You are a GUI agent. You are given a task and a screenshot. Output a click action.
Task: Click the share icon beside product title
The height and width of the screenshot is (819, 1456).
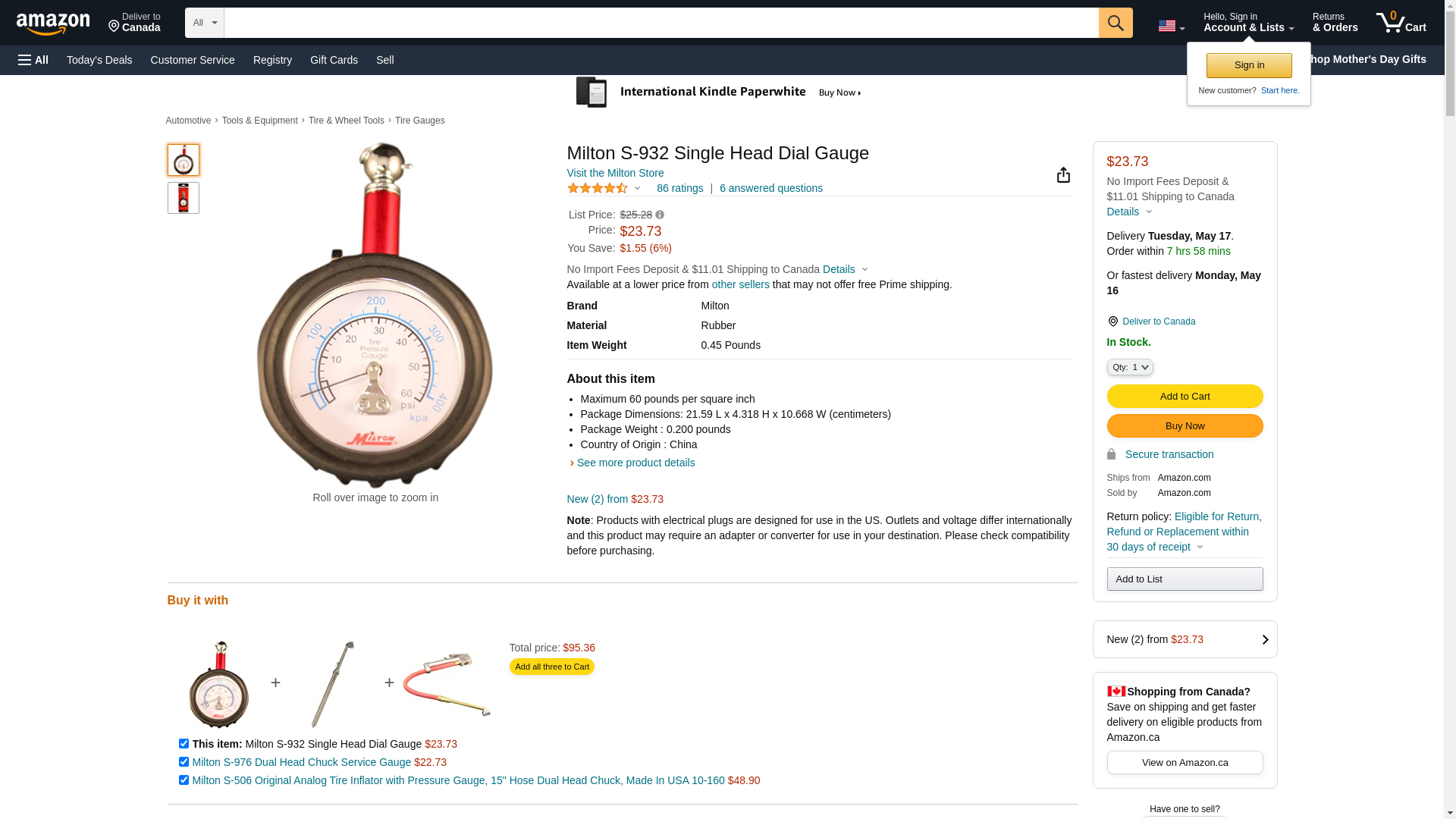coord(1063,175)
